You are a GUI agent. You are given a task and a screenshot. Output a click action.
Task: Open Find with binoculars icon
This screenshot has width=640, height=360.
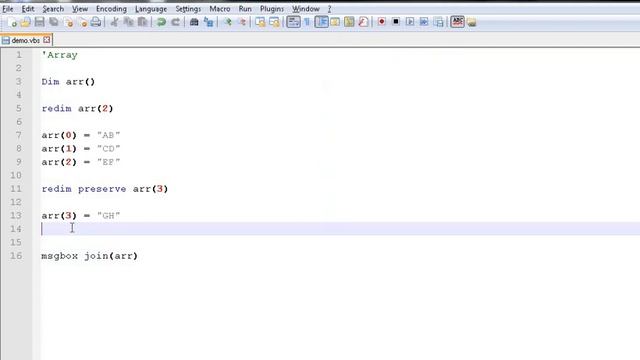(194, 22)
